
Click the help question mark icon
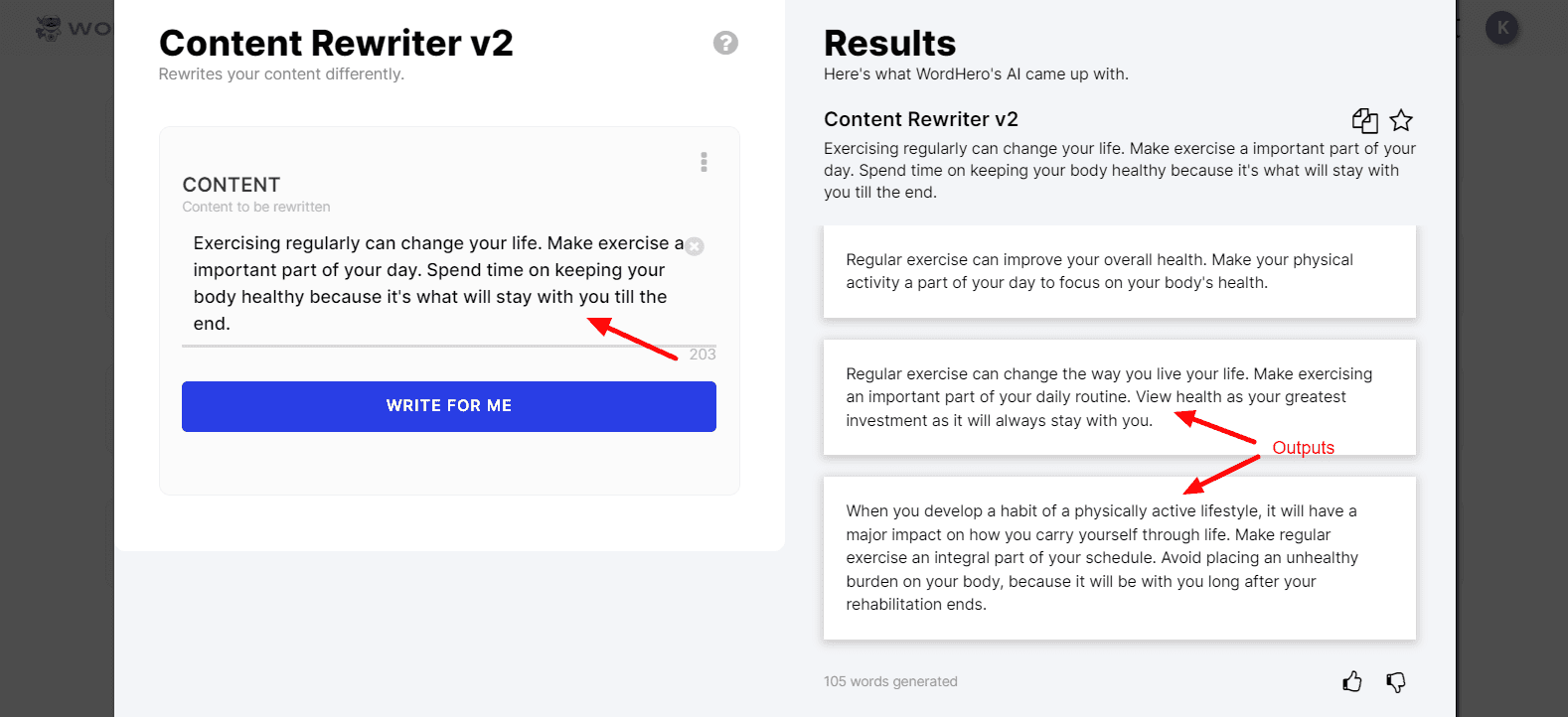tap(725, 43)
